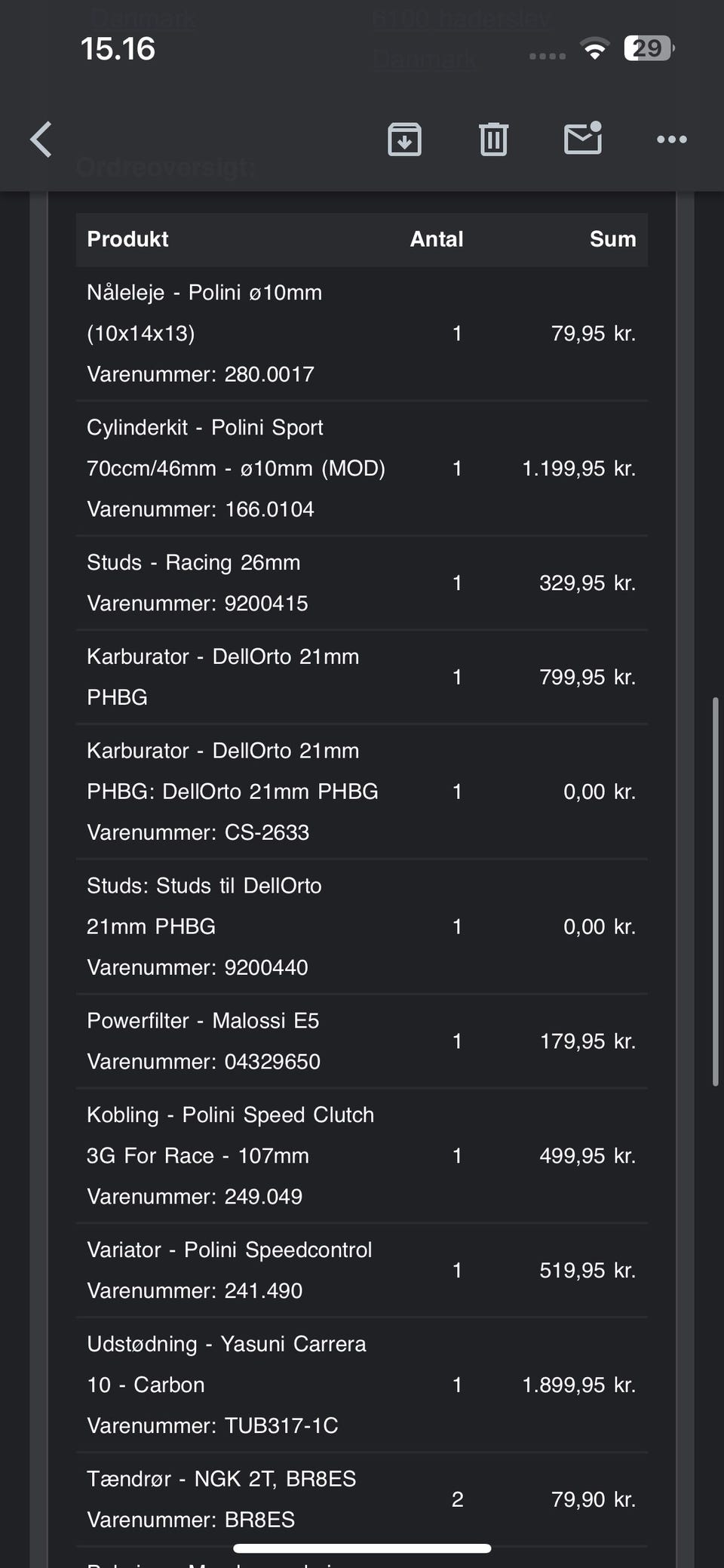This screenshot has height=1568, width=724.
Task: Select the Powerfilter Malossi E5 item
Action: [x=203, y=1021]
